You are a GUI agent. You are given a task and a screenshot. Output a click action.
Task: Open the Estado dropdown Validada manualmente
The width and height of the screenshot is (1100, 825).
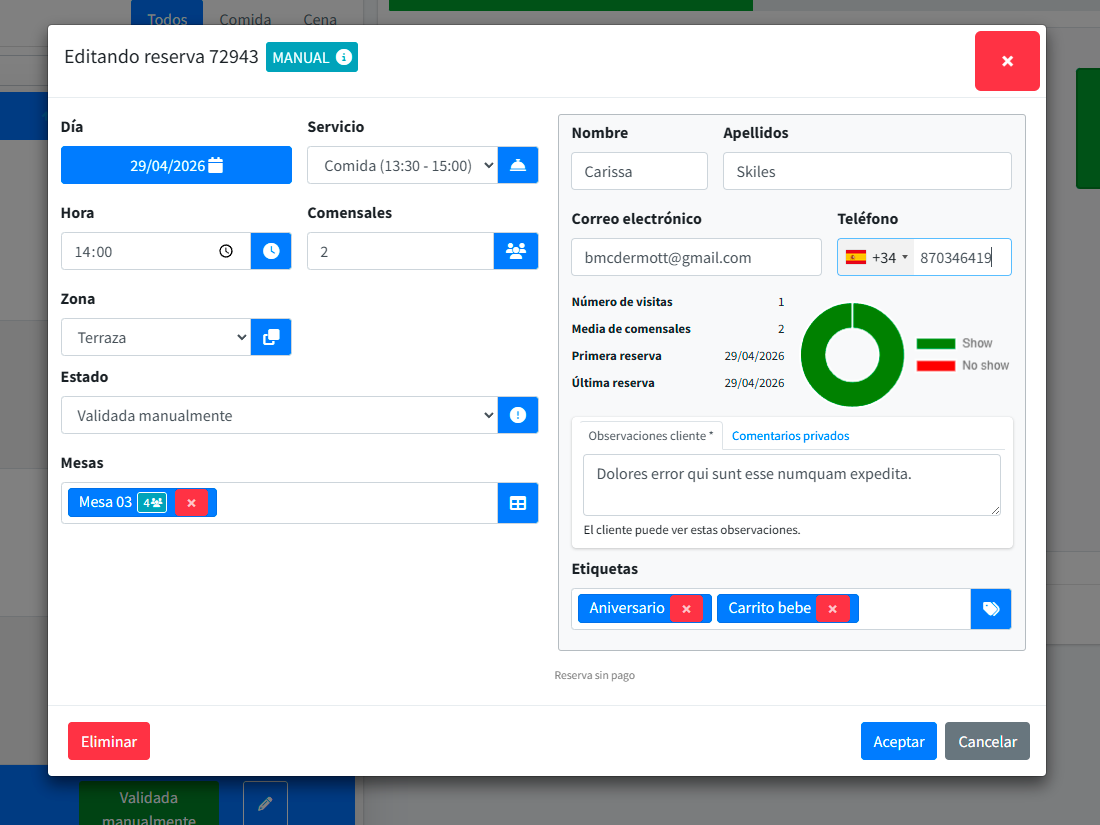click(x=279, y=415)
